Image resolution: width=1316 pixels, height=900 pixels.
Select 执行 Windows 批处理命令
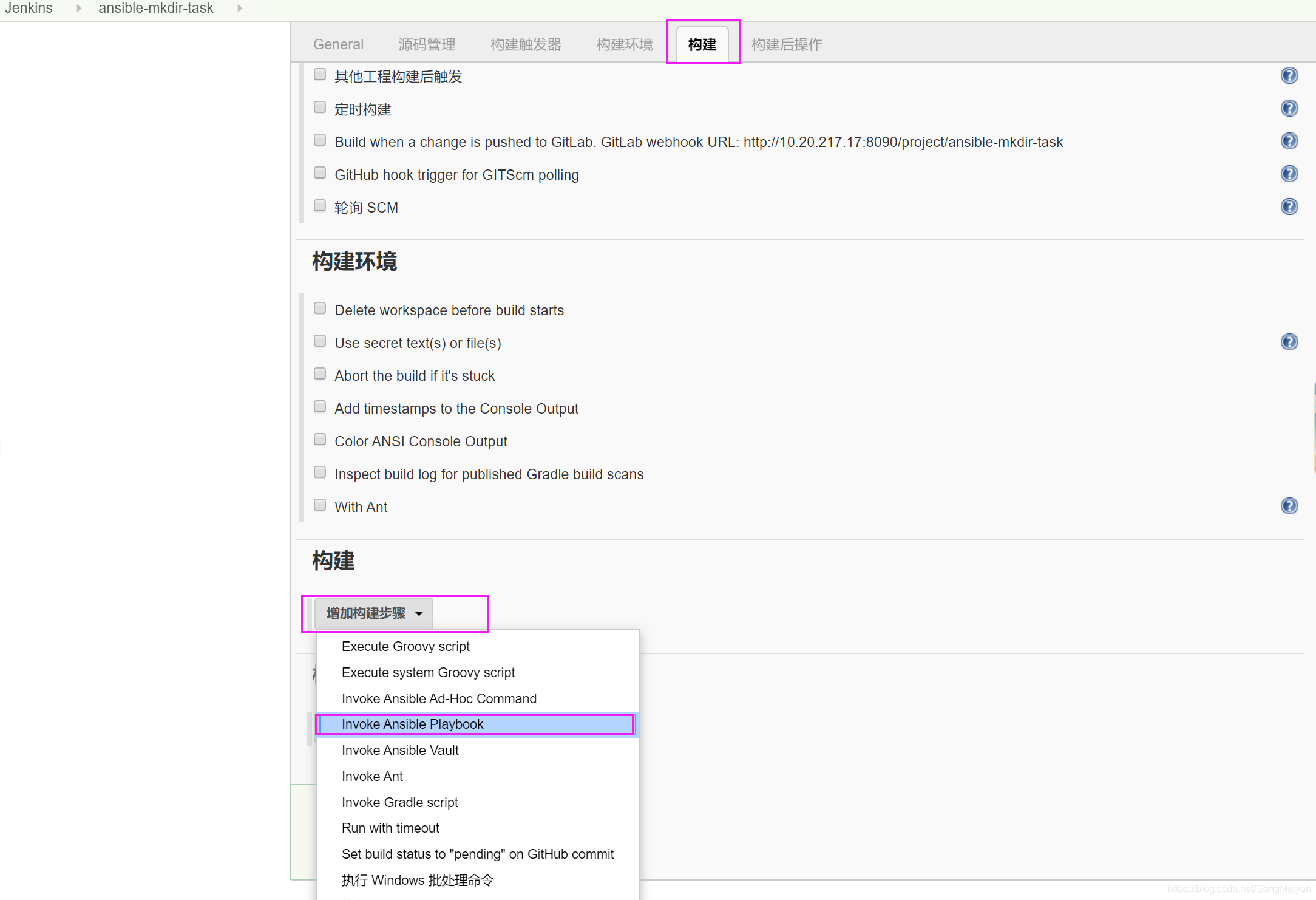[x=478, y=880]
